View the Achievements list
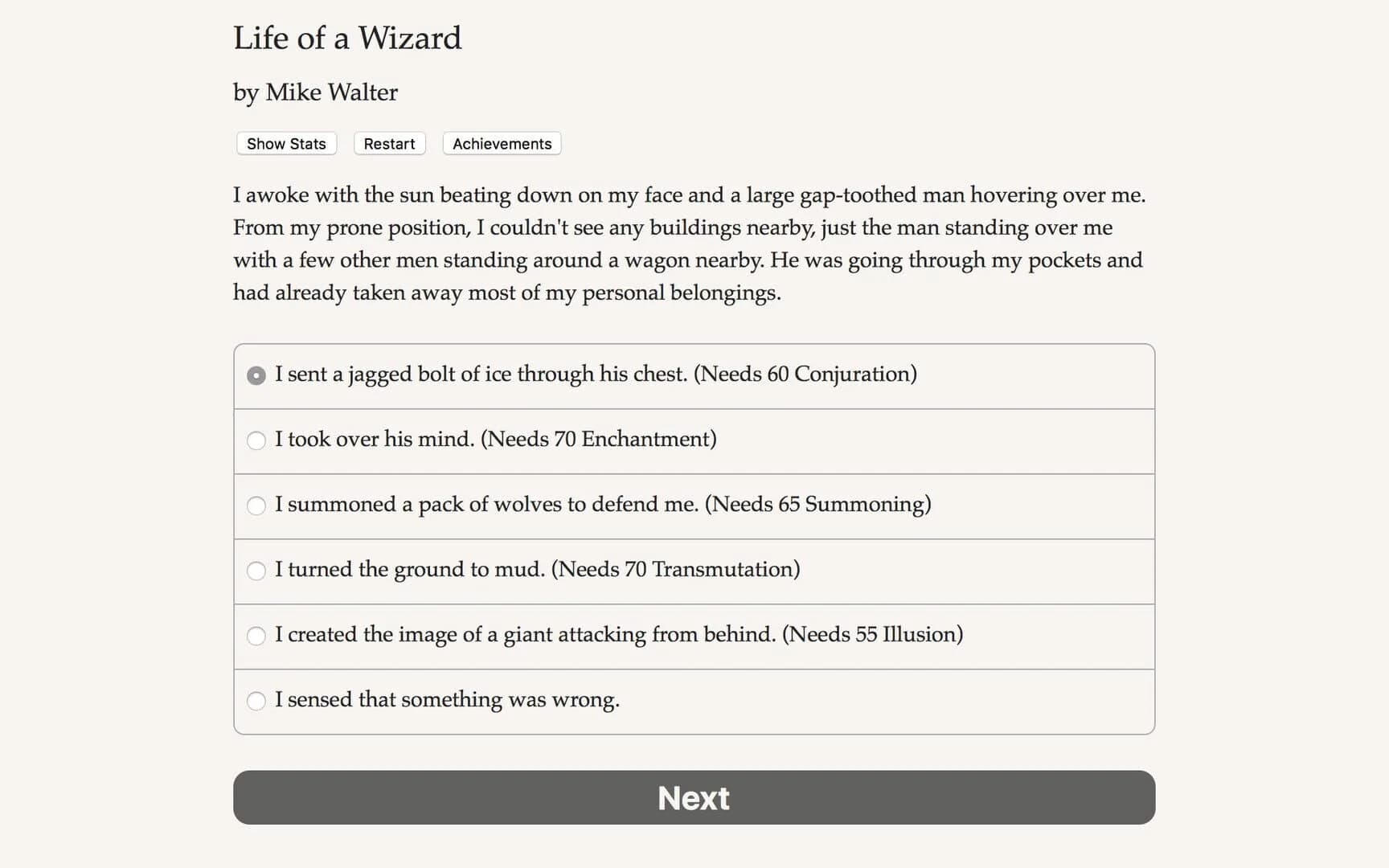 point(501,143)
